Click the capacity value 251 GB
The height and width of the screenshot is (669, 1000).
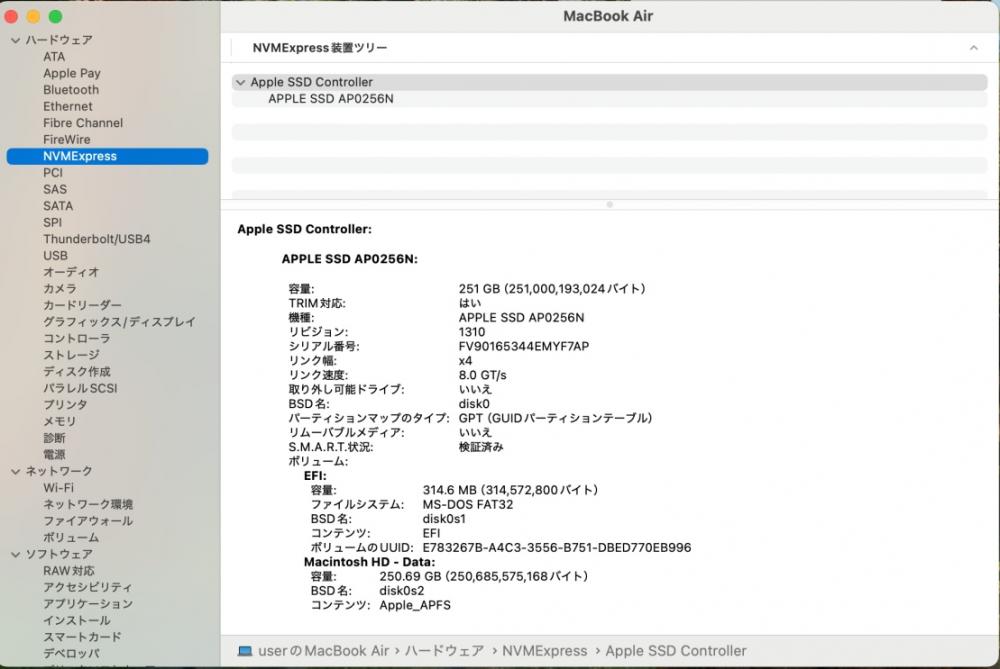tap(552, 289)
